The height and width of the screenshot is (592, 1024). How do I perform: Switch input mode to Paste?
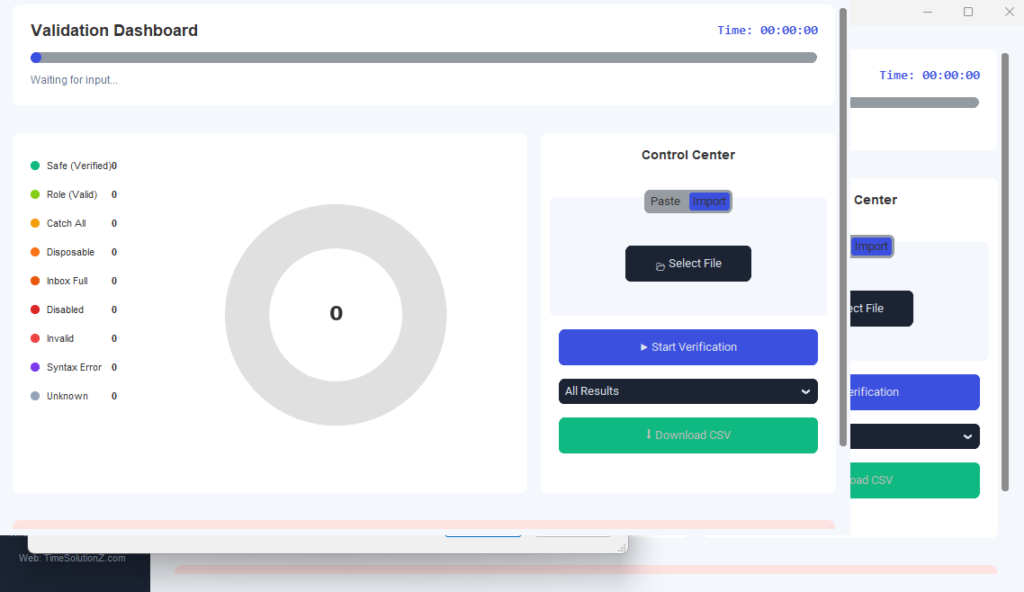[x=665, y=202]
